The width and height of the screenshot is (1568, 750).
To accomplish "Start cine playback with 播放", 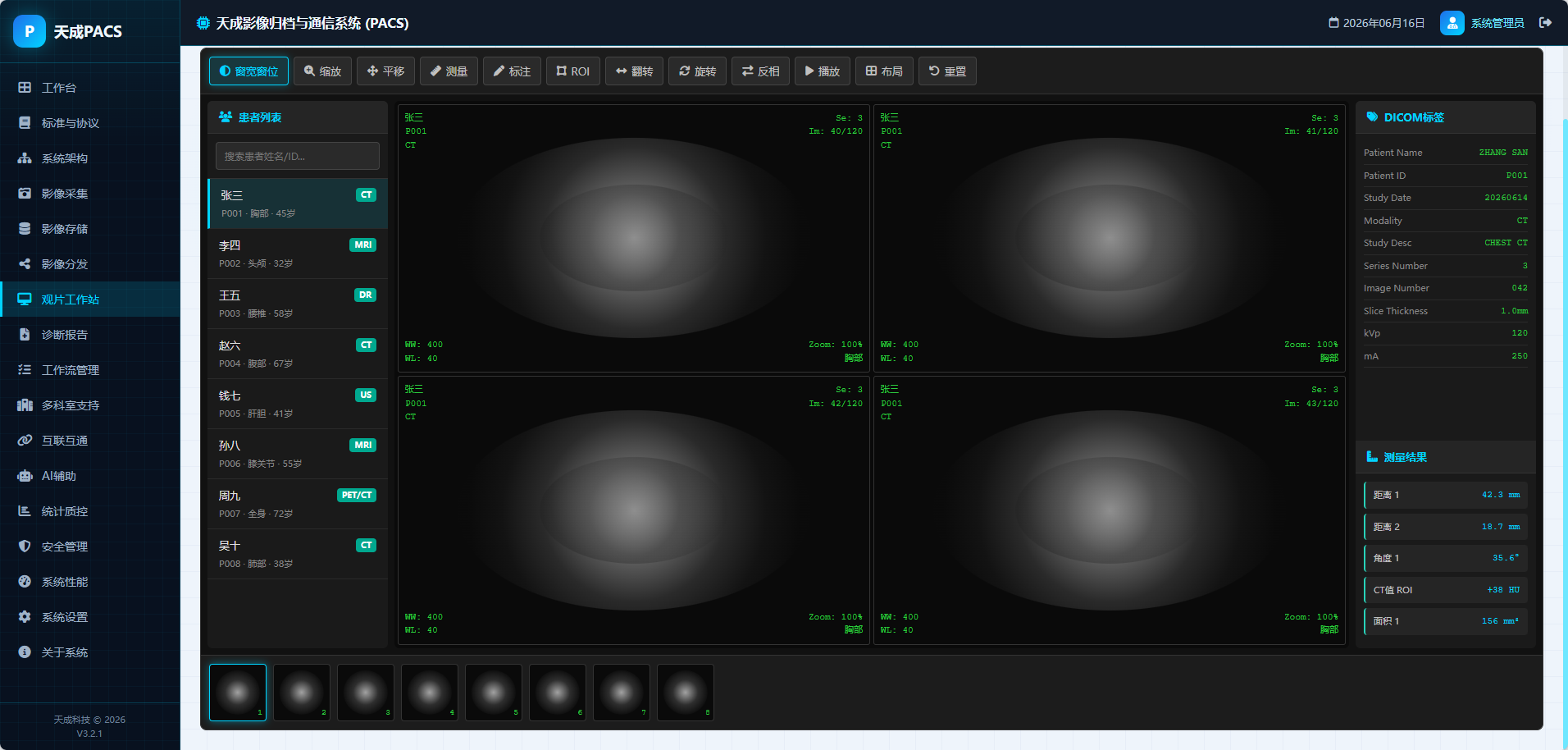I will [x=823, y=71].
